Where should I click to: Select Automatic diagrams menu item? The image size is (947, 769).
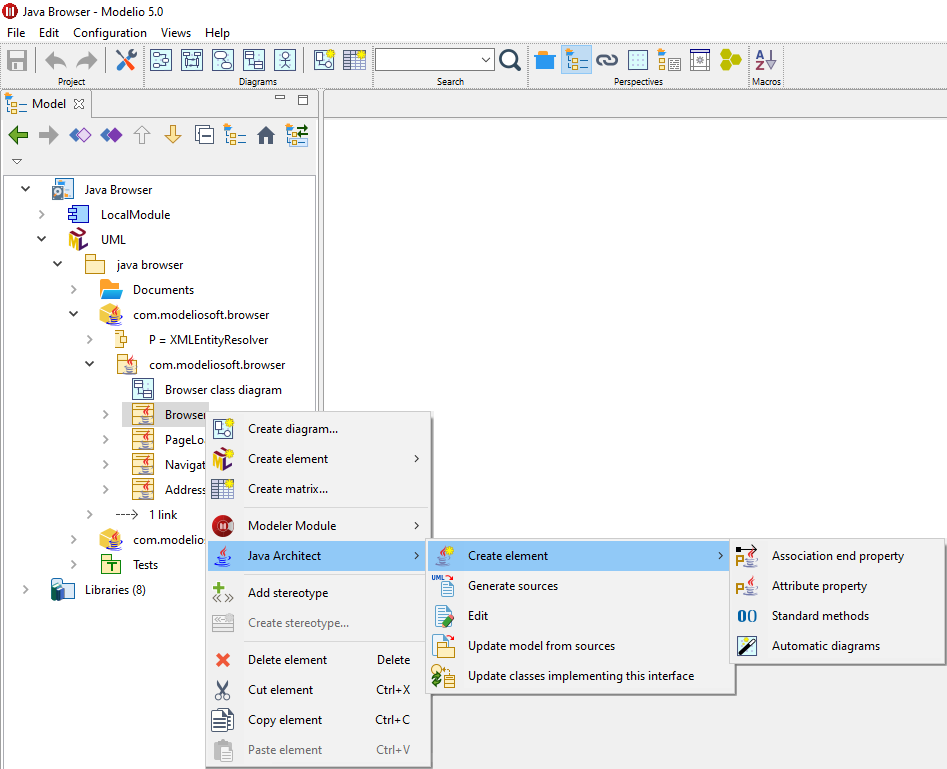pyautogui.click(x=837, y=646)
